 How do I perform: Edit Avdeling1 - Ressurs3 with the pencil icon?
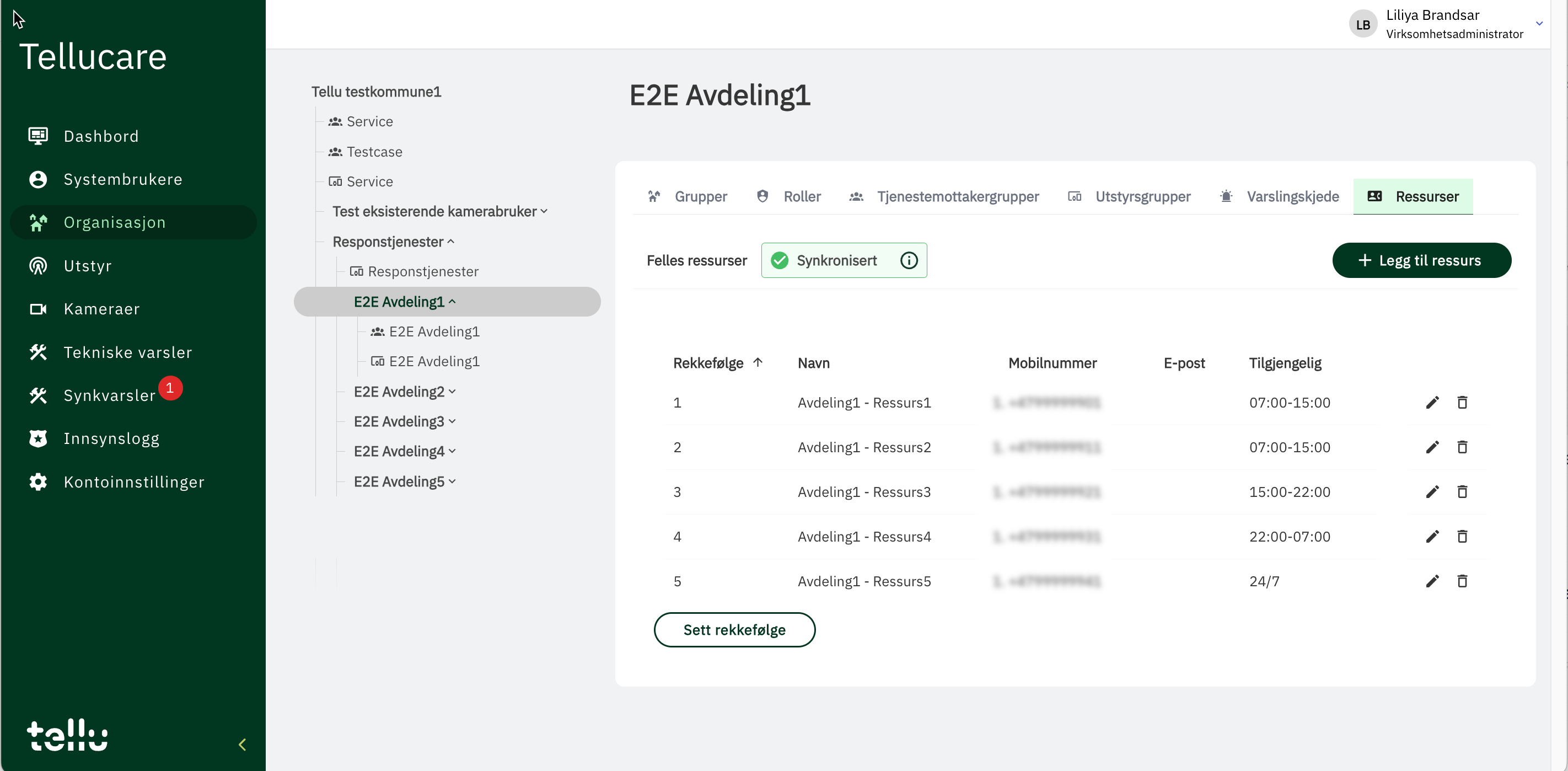1432,491
